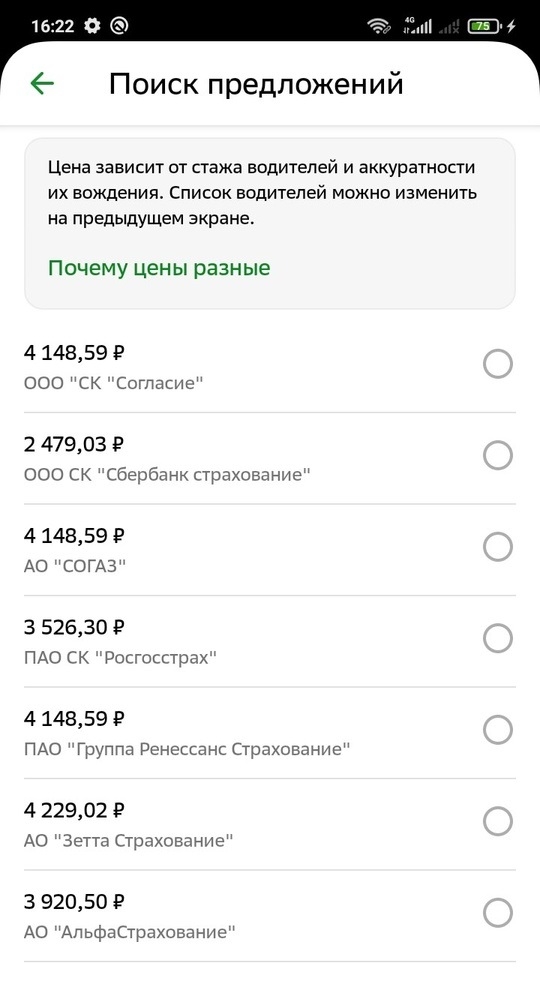Screen dimensions: 540x994
Task: Open the Почему цены разные link
Action: coord(159,268)
